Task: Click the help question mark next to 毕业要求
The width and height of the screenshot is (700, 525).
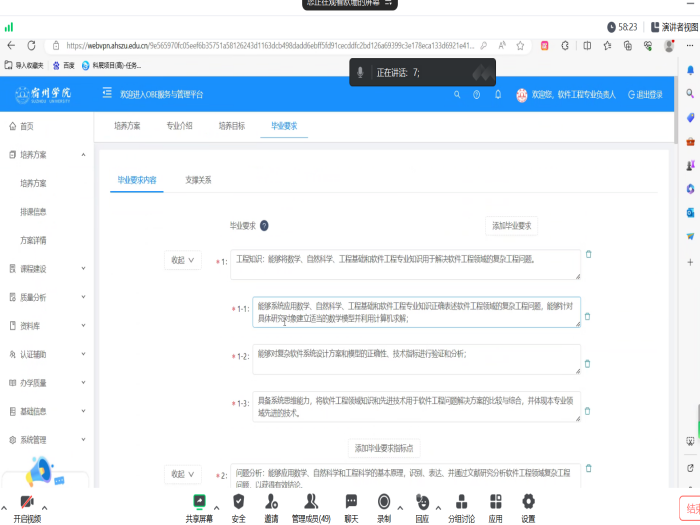Action: click(264, 226)
